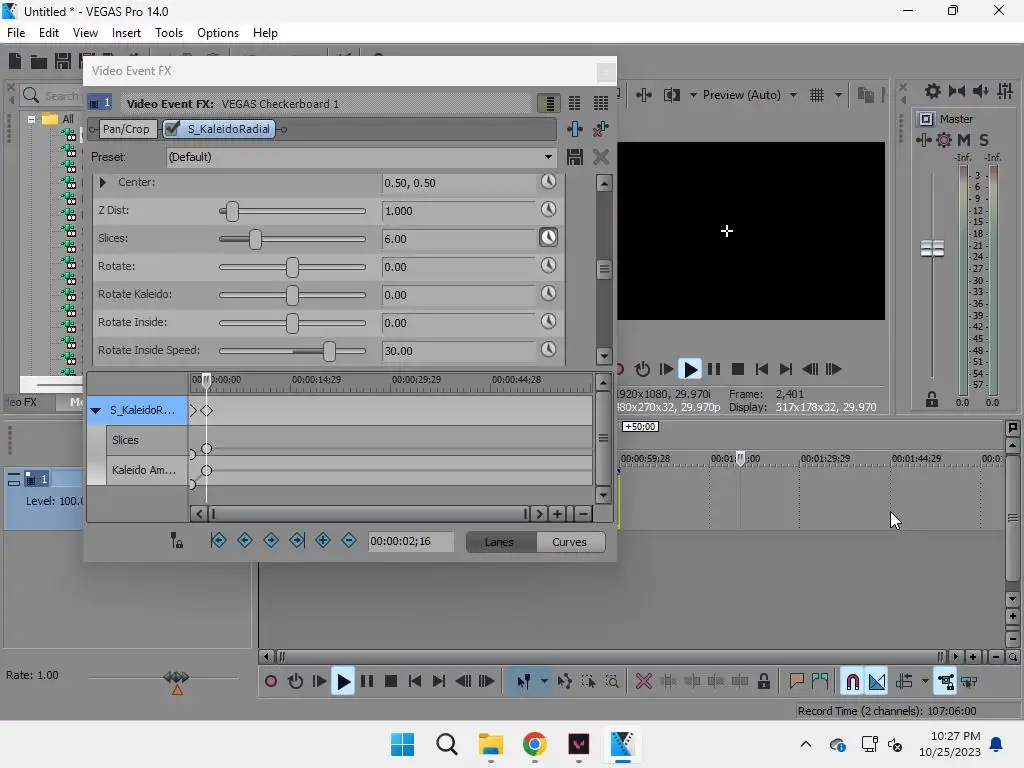Open the Edit menu

tap(49, 33)
